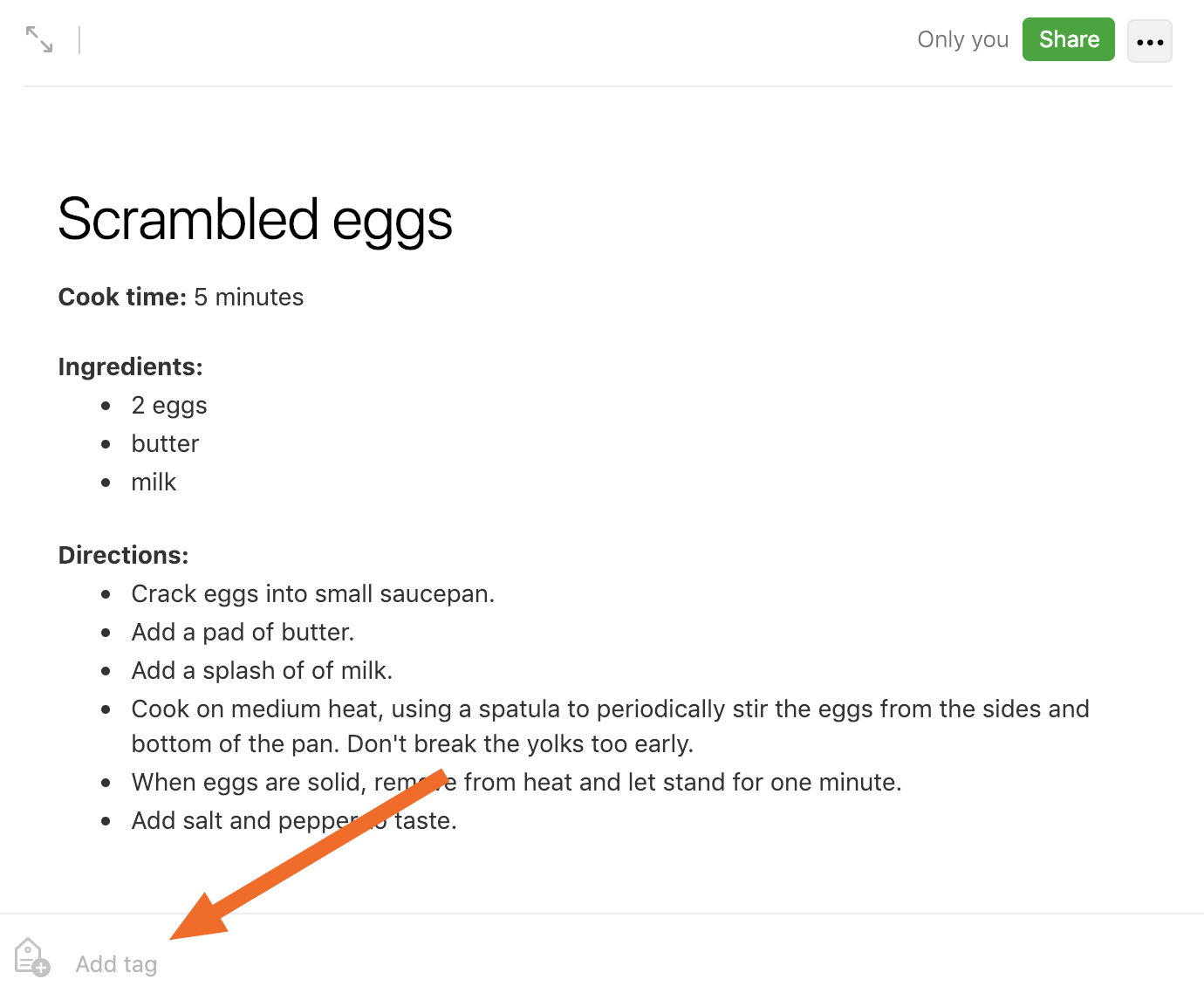Image resolution: width=1204 pixels, height=993 pixels.
Task: Click Cook on medium heat direction text
Action: coord(610,726)
